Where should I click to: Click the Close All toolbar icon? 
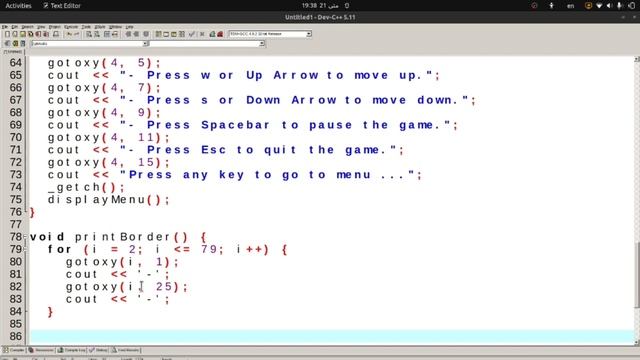point(46,34)
